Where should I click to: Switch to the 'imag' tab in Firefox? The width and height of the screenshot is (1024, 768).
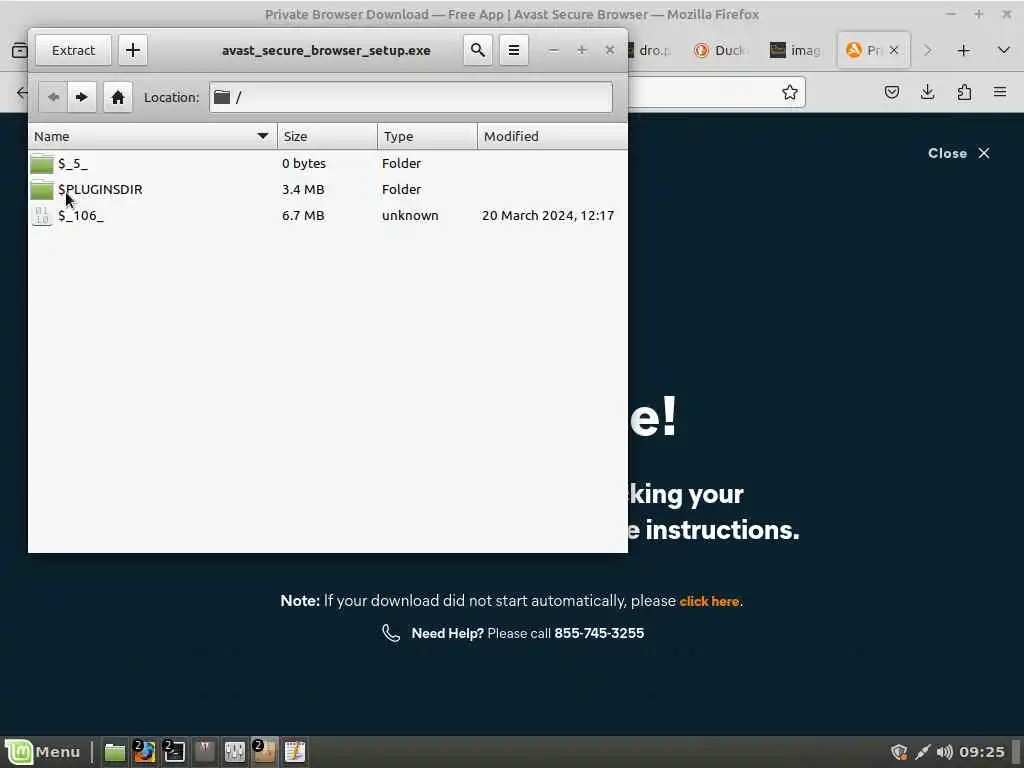tap(795, 50)
